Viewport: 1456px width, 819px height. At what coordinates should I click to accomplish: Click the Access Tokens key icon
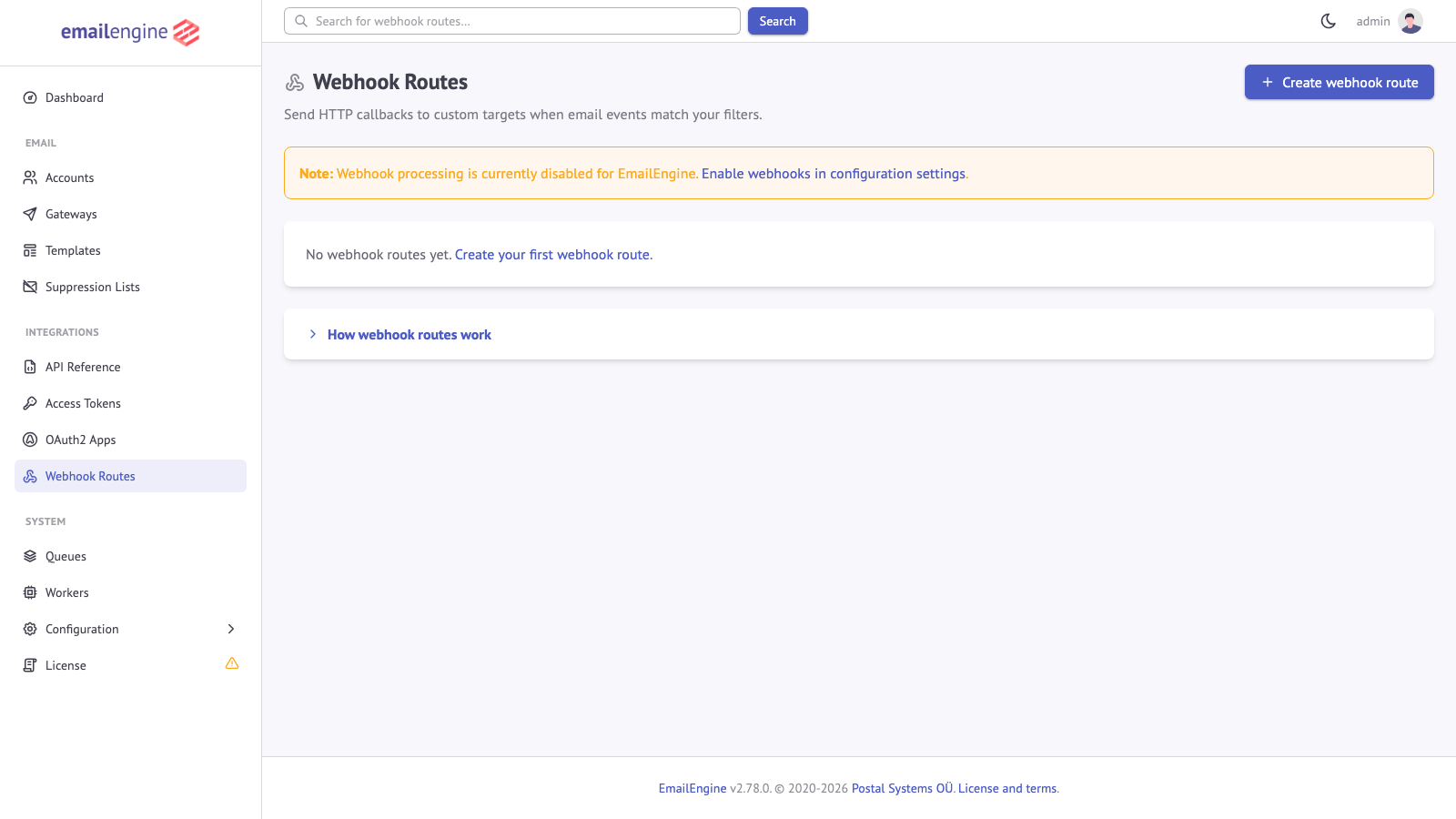[x=30, y=403]
